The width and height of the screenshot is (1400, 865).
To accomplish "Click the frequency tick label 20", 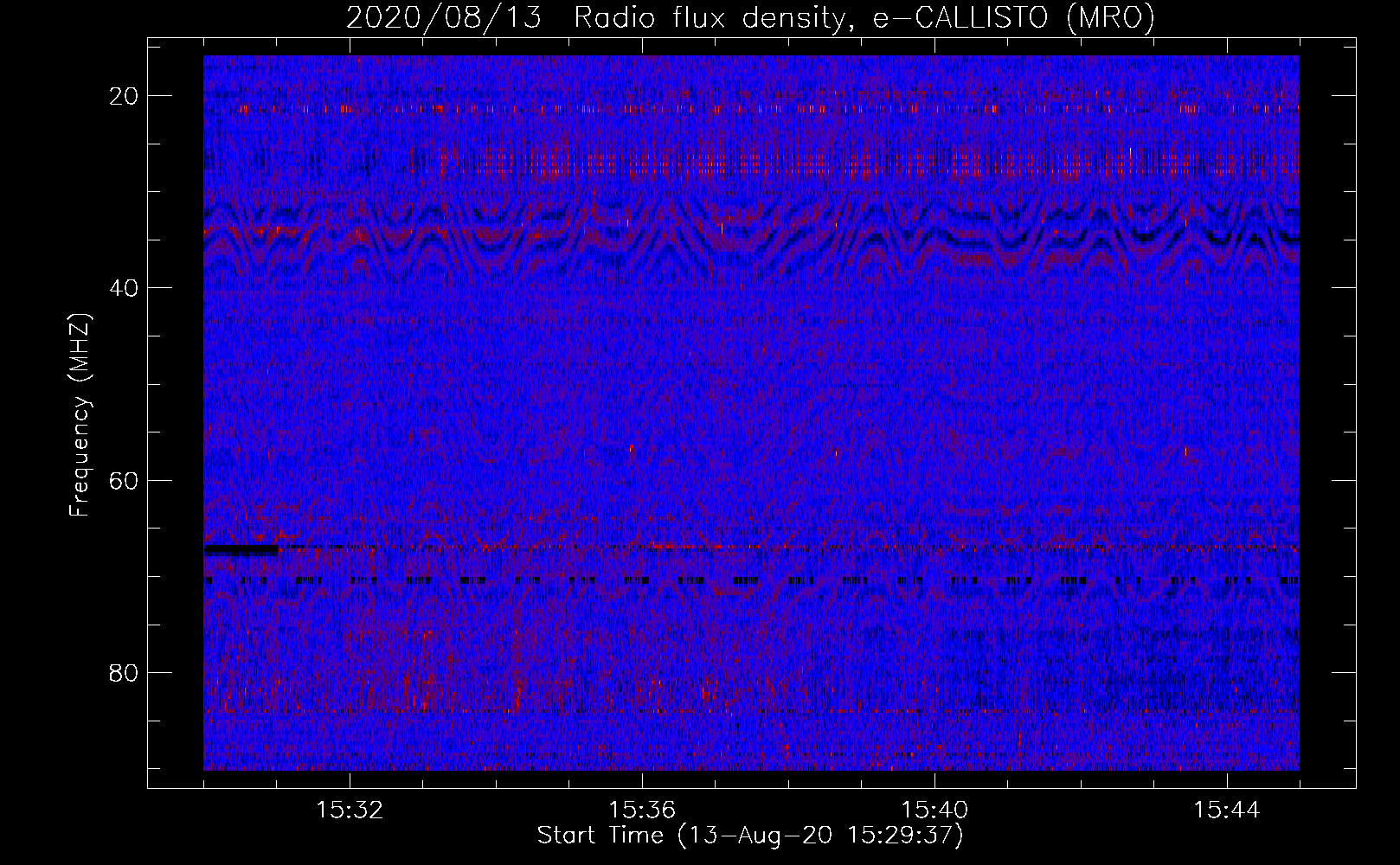I will point(125,96).
